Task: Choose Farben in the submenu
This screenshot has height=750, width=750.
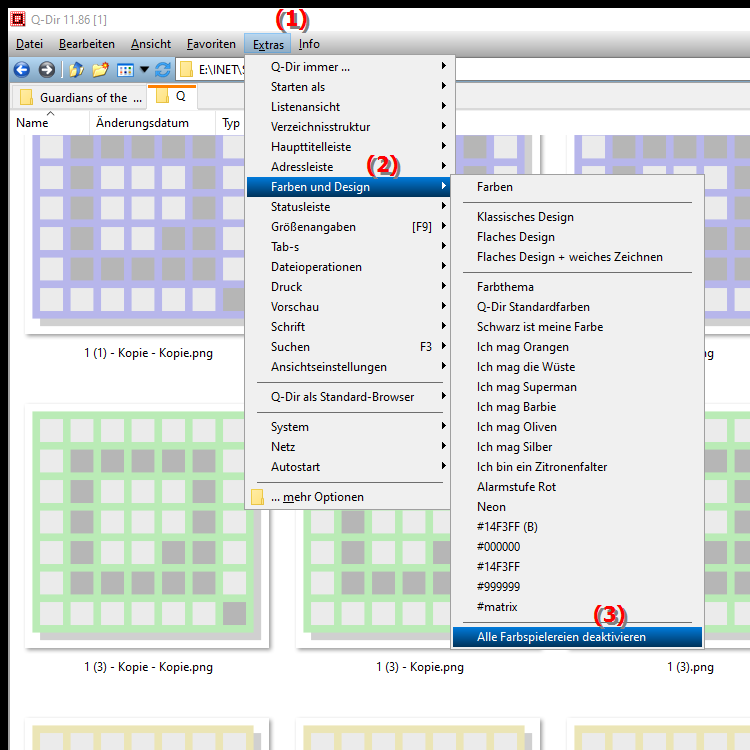Action: coord(577,187)
